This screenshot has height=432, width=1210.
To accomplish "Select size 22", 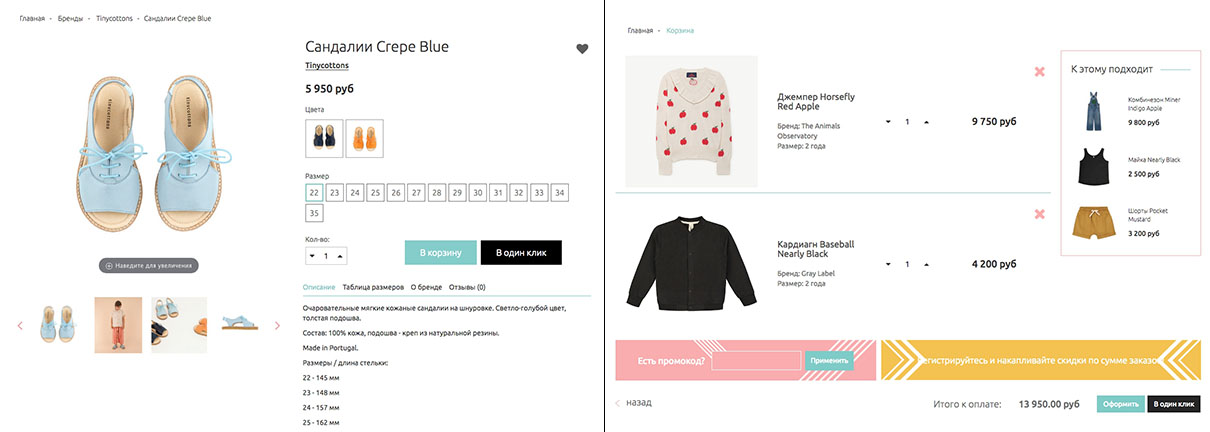I will pos(314,193).
